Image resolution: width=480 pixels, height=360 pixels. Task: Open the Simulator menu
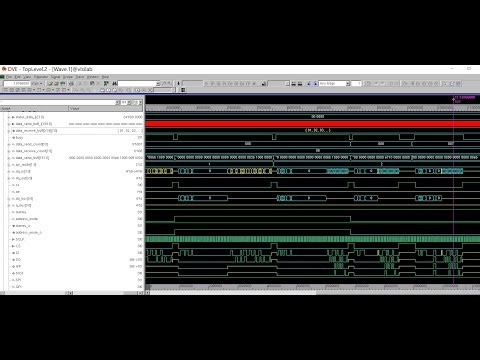[41, 77]
